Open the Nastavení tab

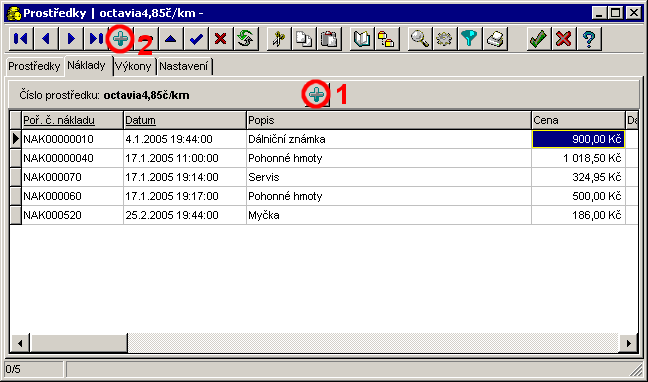(184, 66)
